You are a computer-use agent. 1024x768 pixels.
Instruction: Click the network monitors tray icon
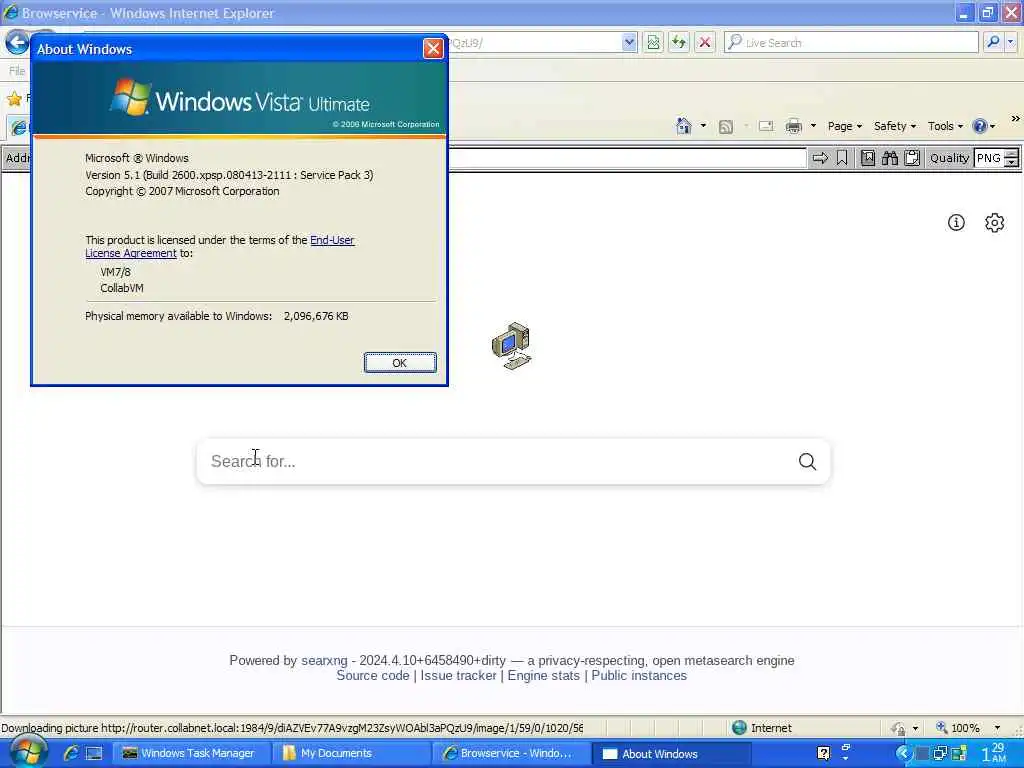[x=940, y=753]
